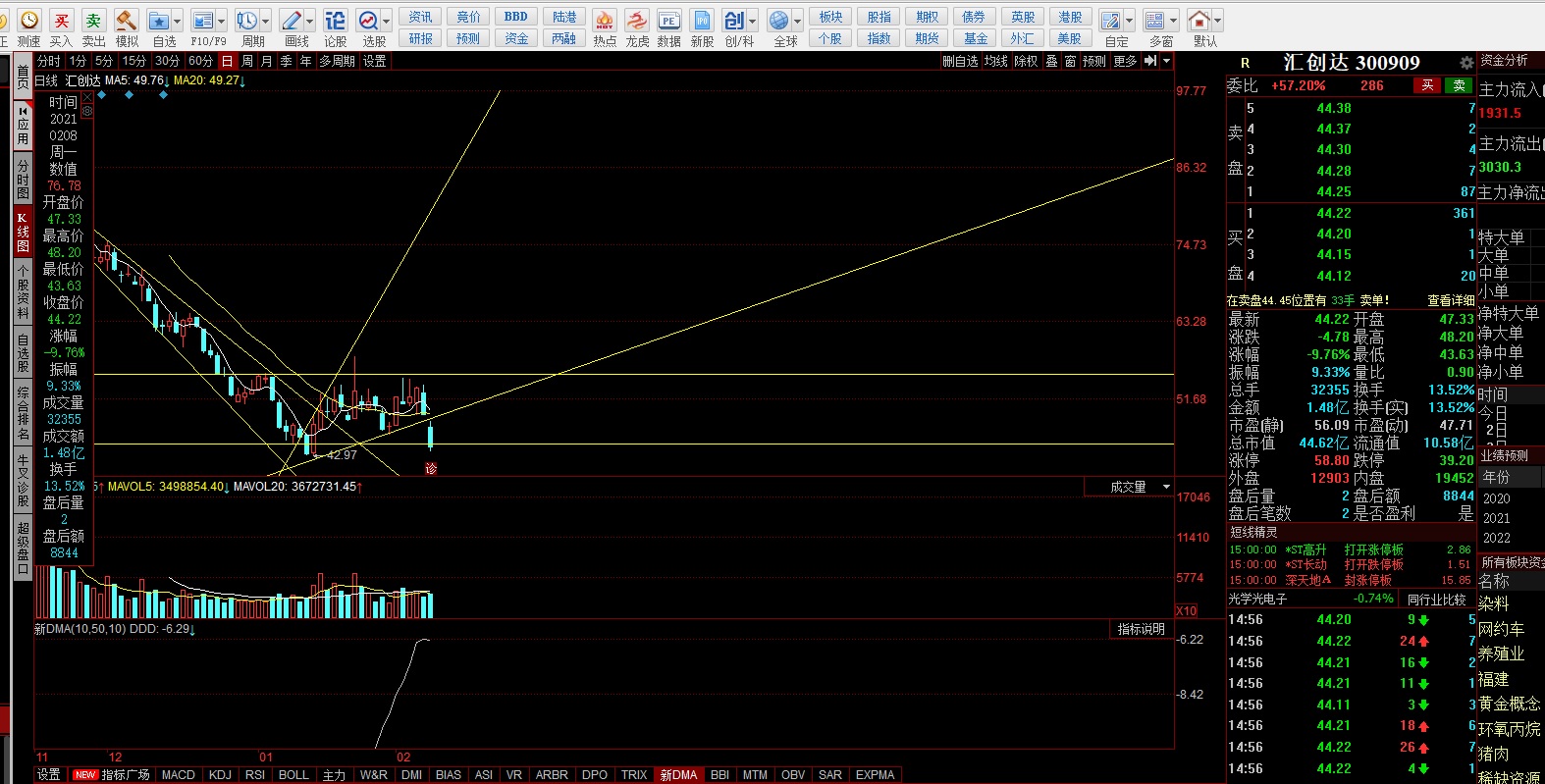This screenshot has height=784, width=1545.
Task: Switch to the BOLL indicator tab
Action: 293,775
